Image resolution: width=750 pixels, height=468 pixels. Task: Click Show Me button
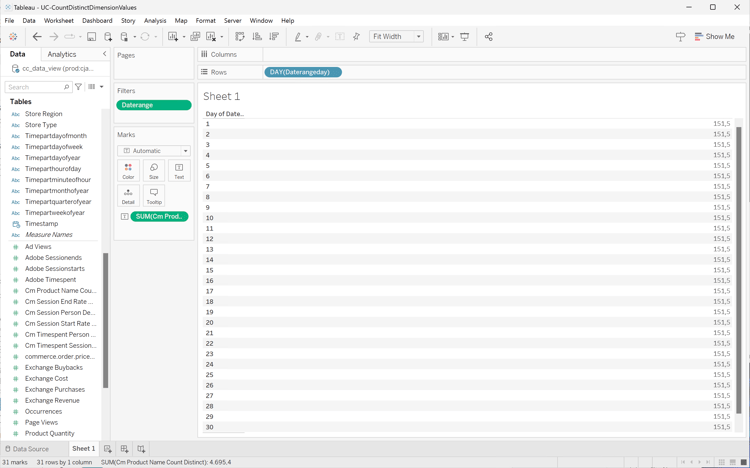click(715, 37)
